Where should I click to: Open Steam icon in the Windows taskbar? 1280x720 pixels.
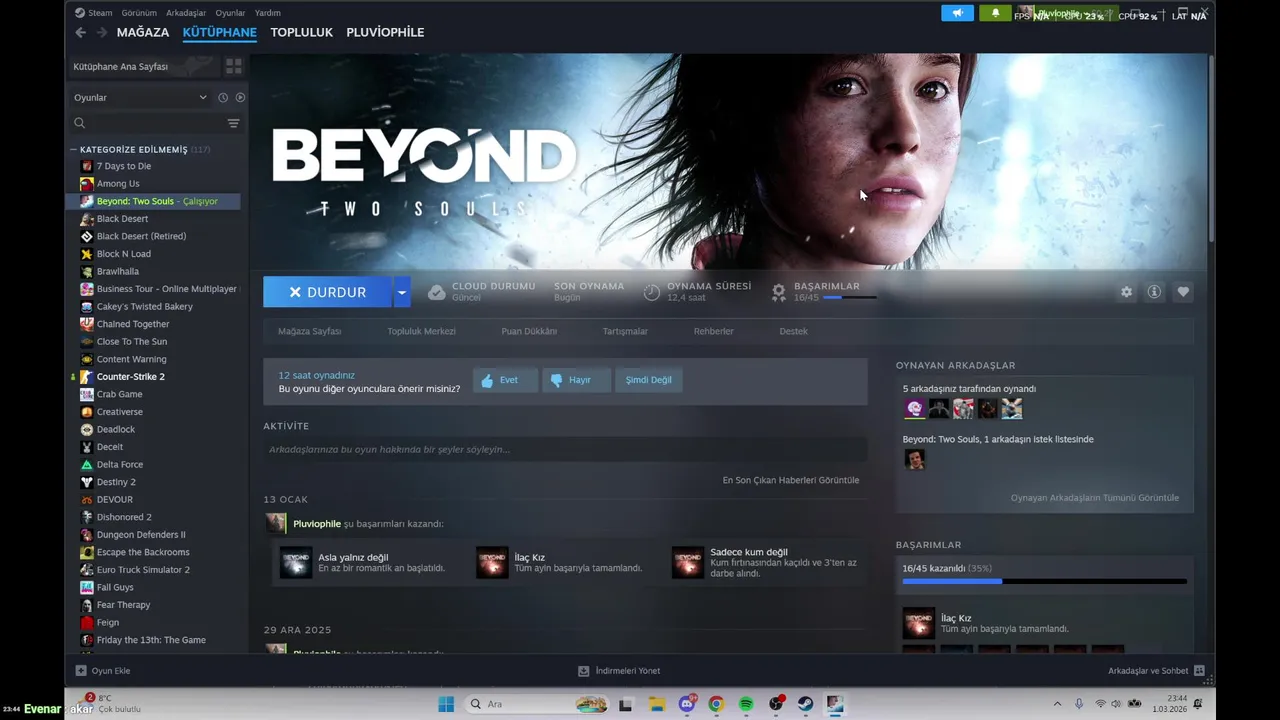click(805, 704)
